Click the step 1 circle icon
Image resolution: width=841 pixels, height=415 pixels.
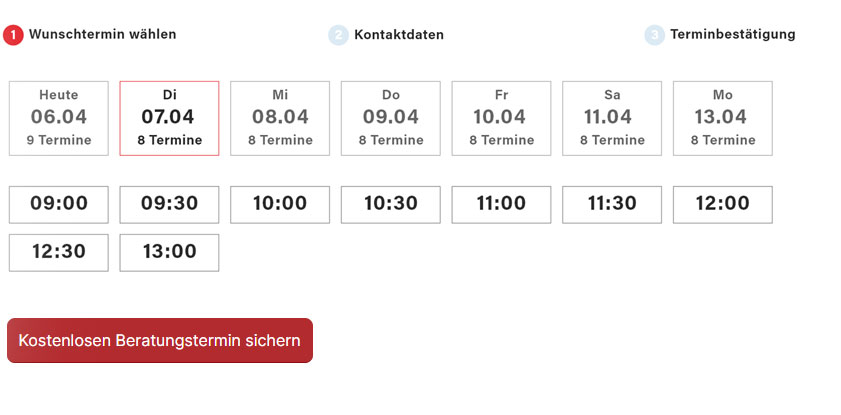tap(13, 35)
